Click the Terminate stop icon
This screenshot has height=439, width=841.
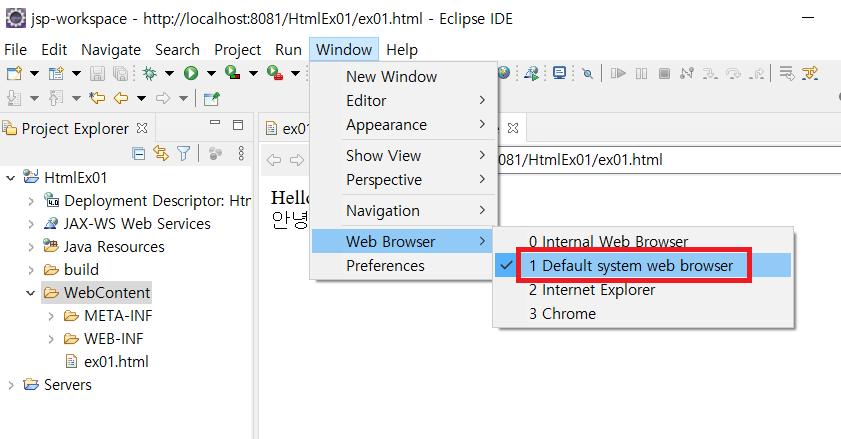pyautogui.click(x=664, y=73)
